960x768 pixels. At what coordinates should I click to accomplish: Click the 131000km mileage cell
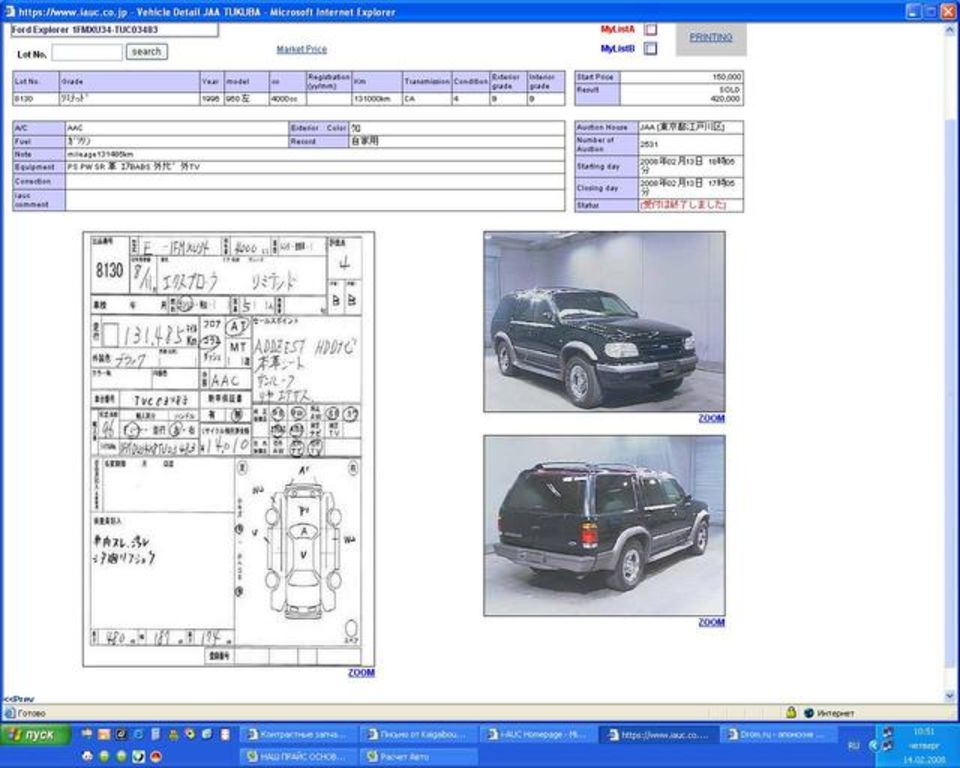click(376, 99)
